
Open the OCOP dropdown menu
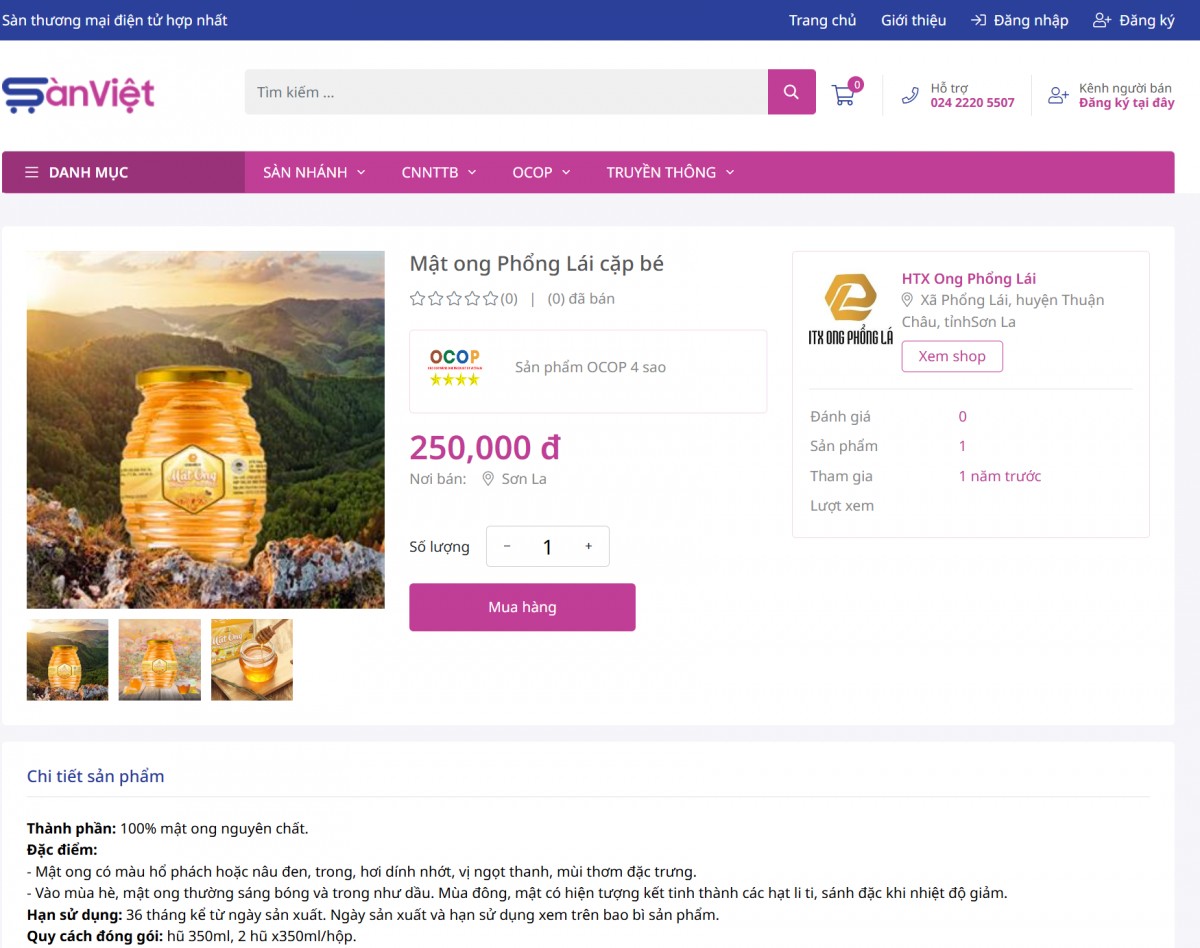[541, 172]
